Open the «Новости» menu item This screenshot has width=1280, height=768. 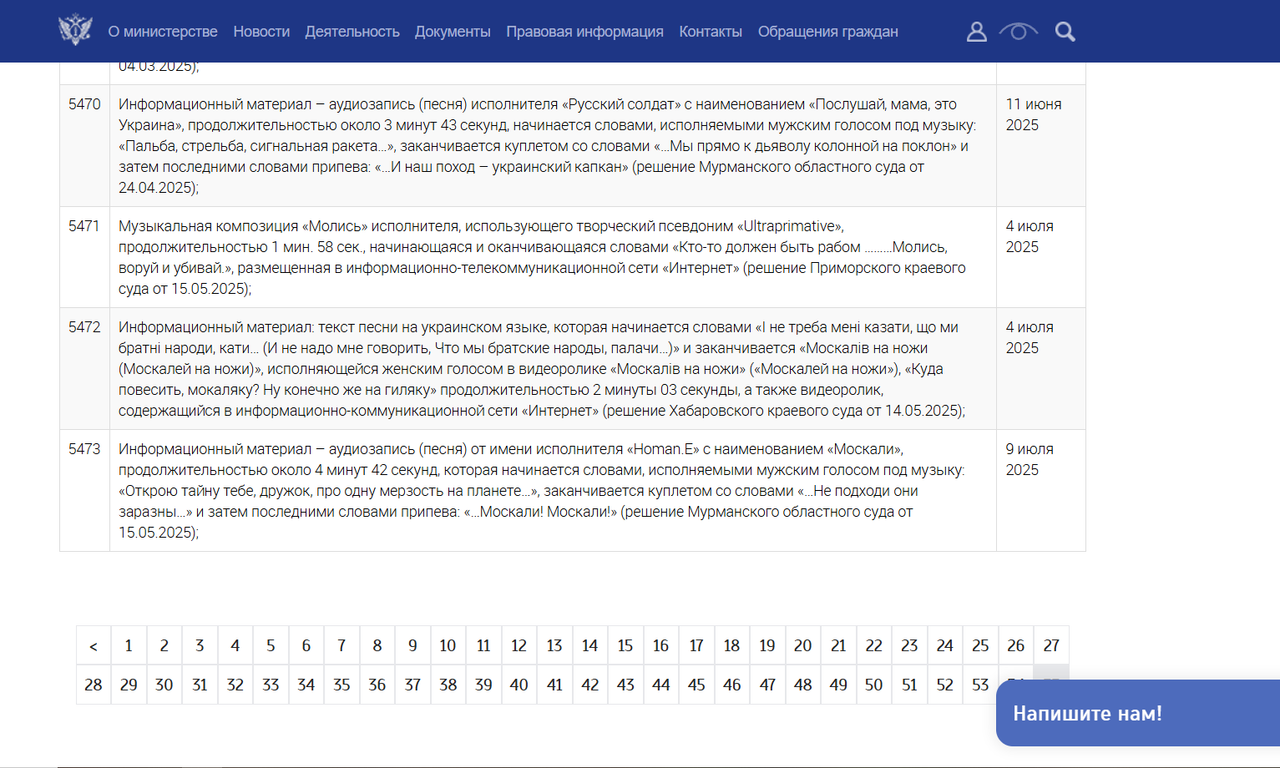tap(262, 31)
